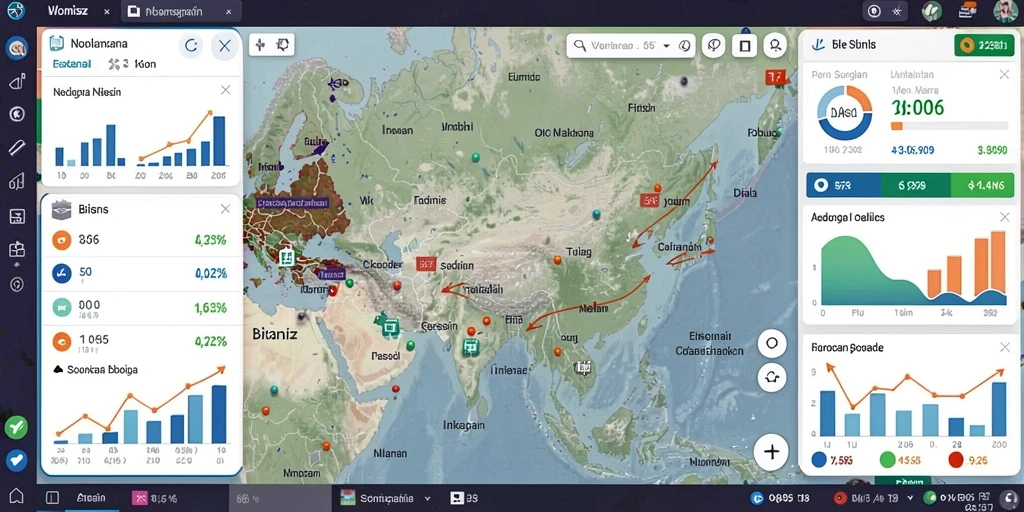The height and width of the screenshot is (512, 1024).
Task: Dismiss the Ferocan Seoade chart card
Action: coord(1004,347)
